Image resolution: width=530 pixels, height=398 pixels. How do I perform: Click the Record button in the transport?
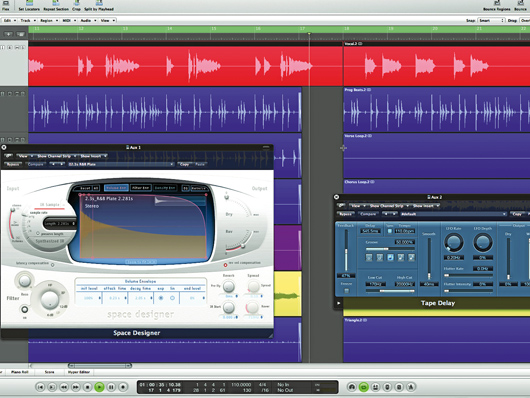tap(123, 387)
